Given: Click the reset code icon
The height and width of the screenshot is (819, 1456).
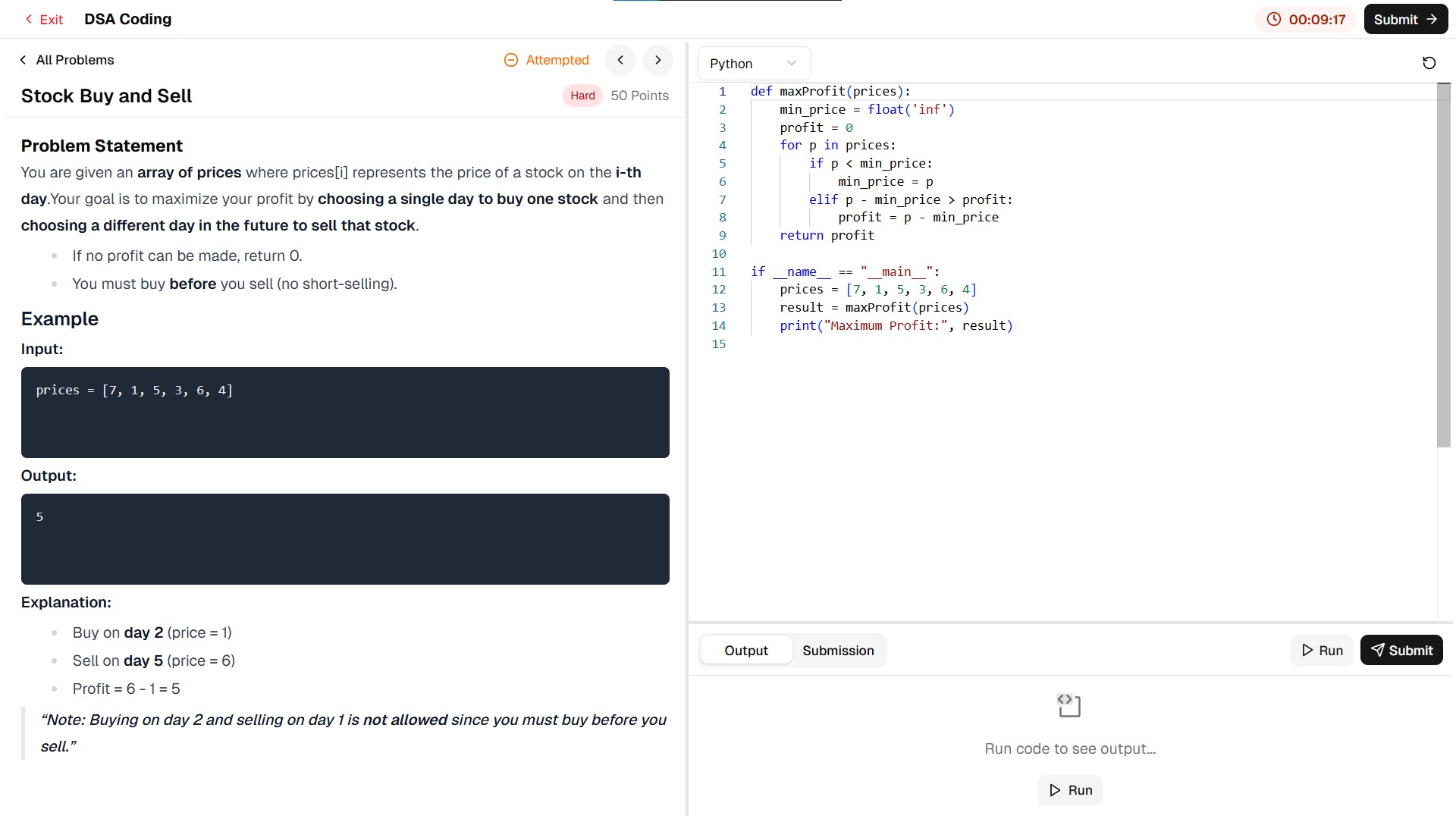Looking at the screenshot, I should [x=1429, y=63].
